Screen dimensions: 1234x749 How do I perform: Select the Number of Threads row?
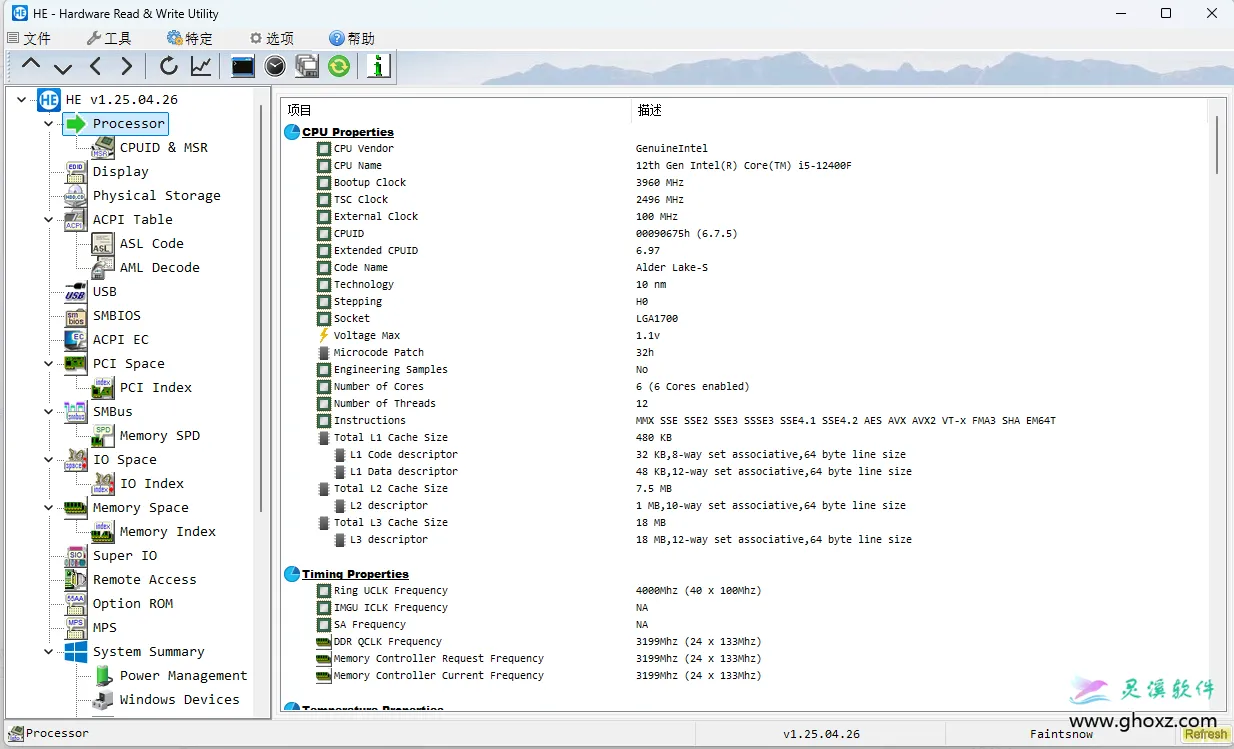click(x=745, y=404)
